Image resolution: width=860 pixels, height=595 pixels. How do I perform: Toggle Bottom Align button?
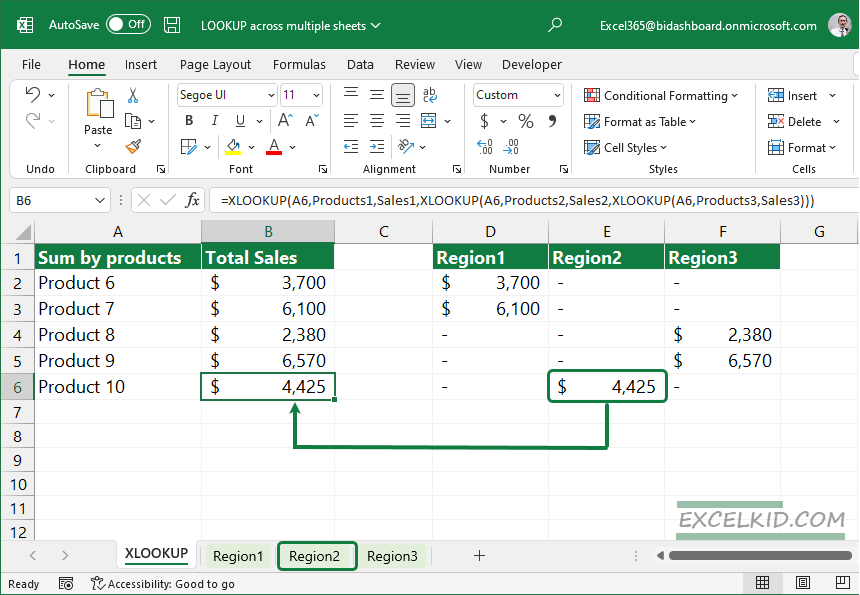(403, 95)
